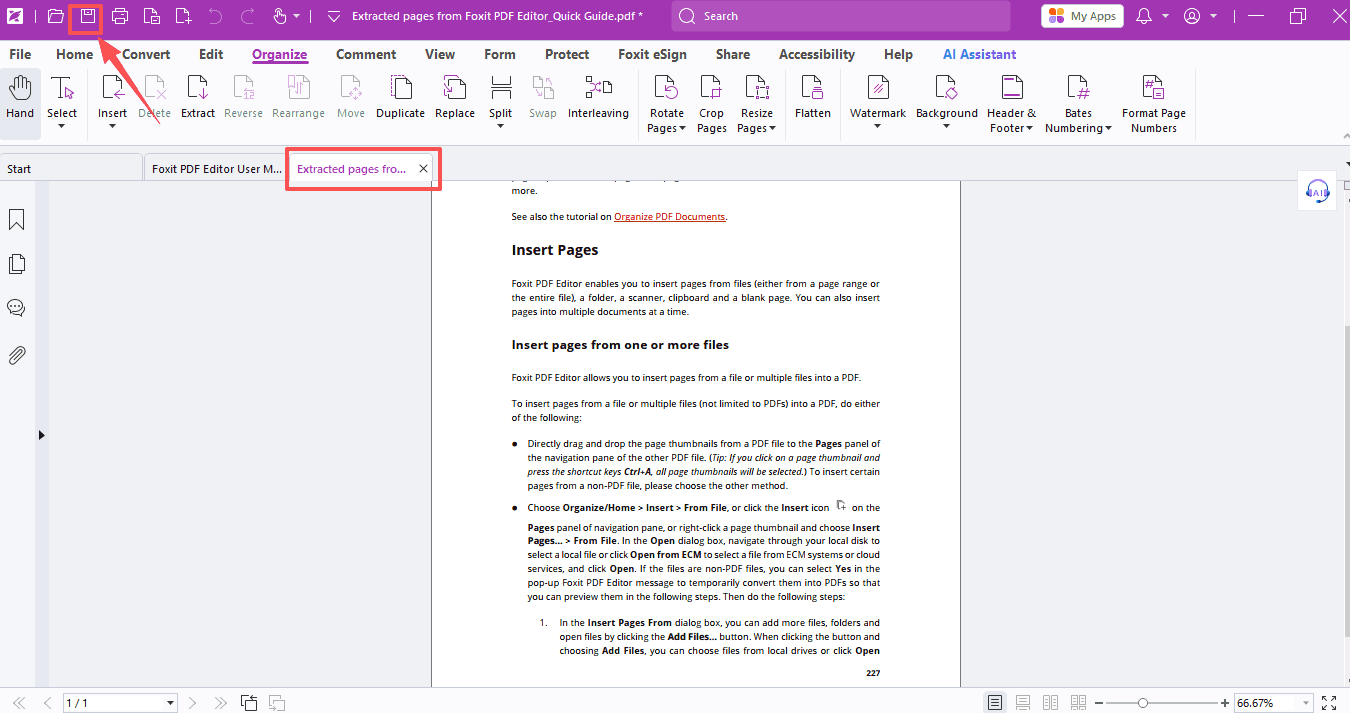The height and width of the screenshot is (713, 1350).
Task: Click the Duplicate pages tool
Action: pyautogui.click(x=400, y=98)
